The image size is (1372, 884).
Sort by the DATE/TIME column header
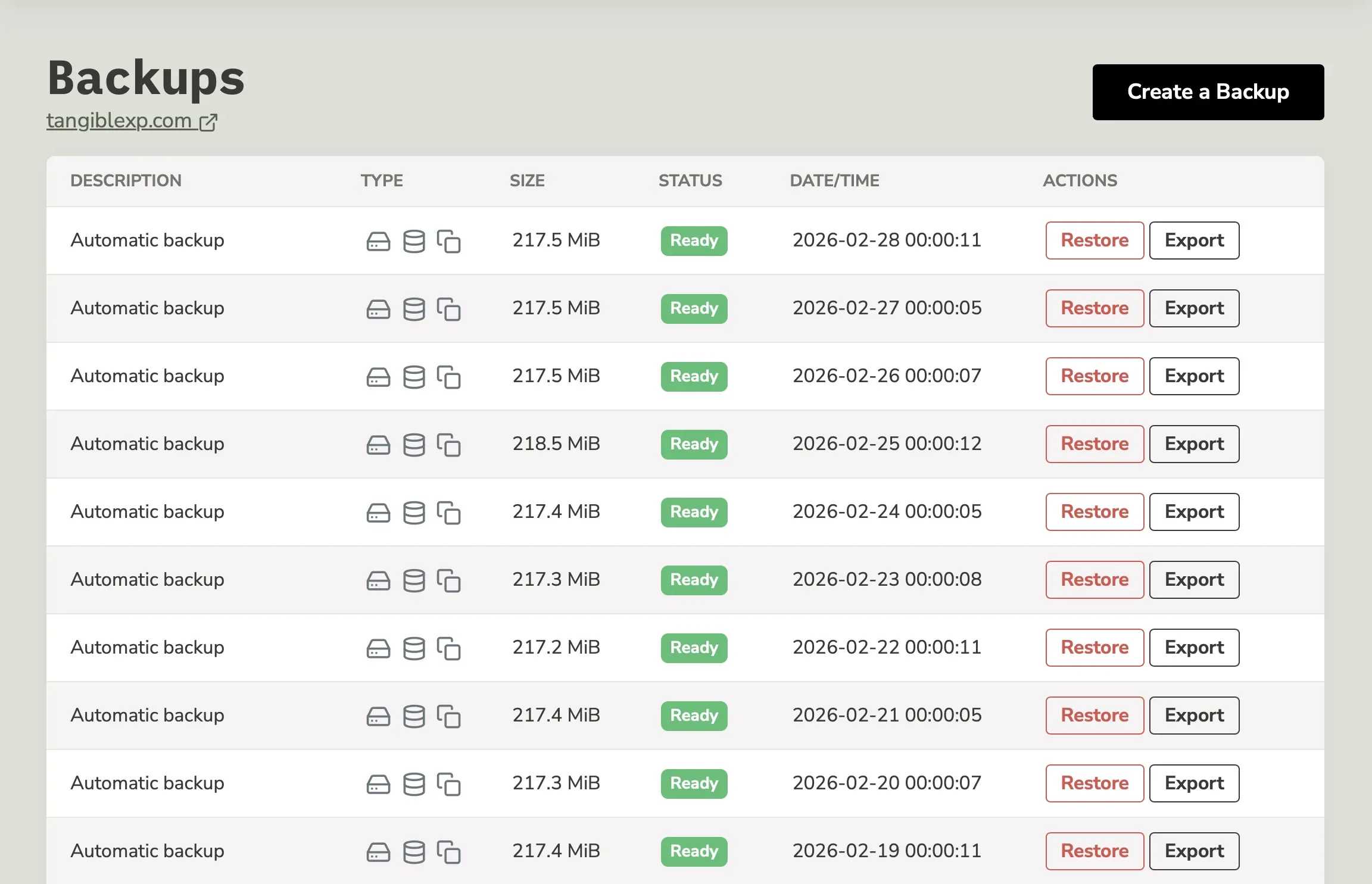coord(835,180)
